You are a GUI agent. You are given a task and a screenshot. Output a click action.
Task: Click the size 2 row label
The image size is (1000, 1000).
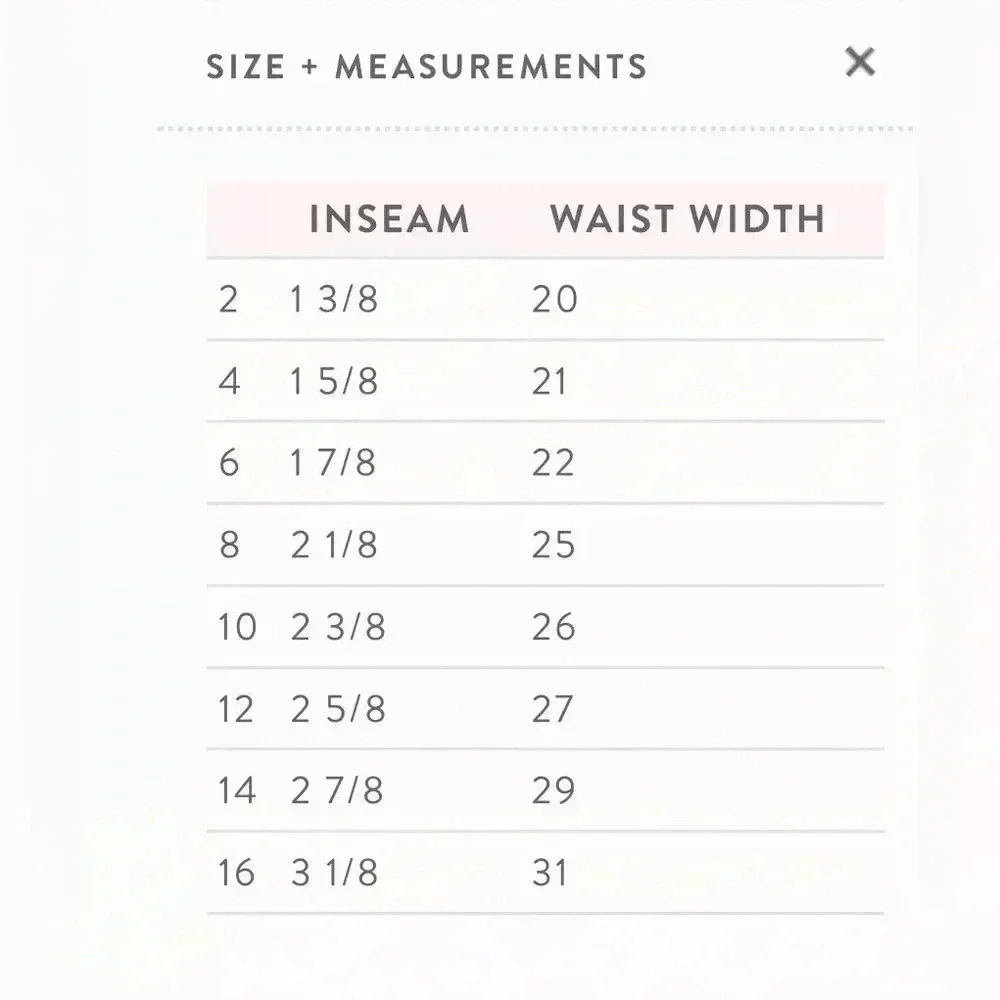[x=228, y=299]
